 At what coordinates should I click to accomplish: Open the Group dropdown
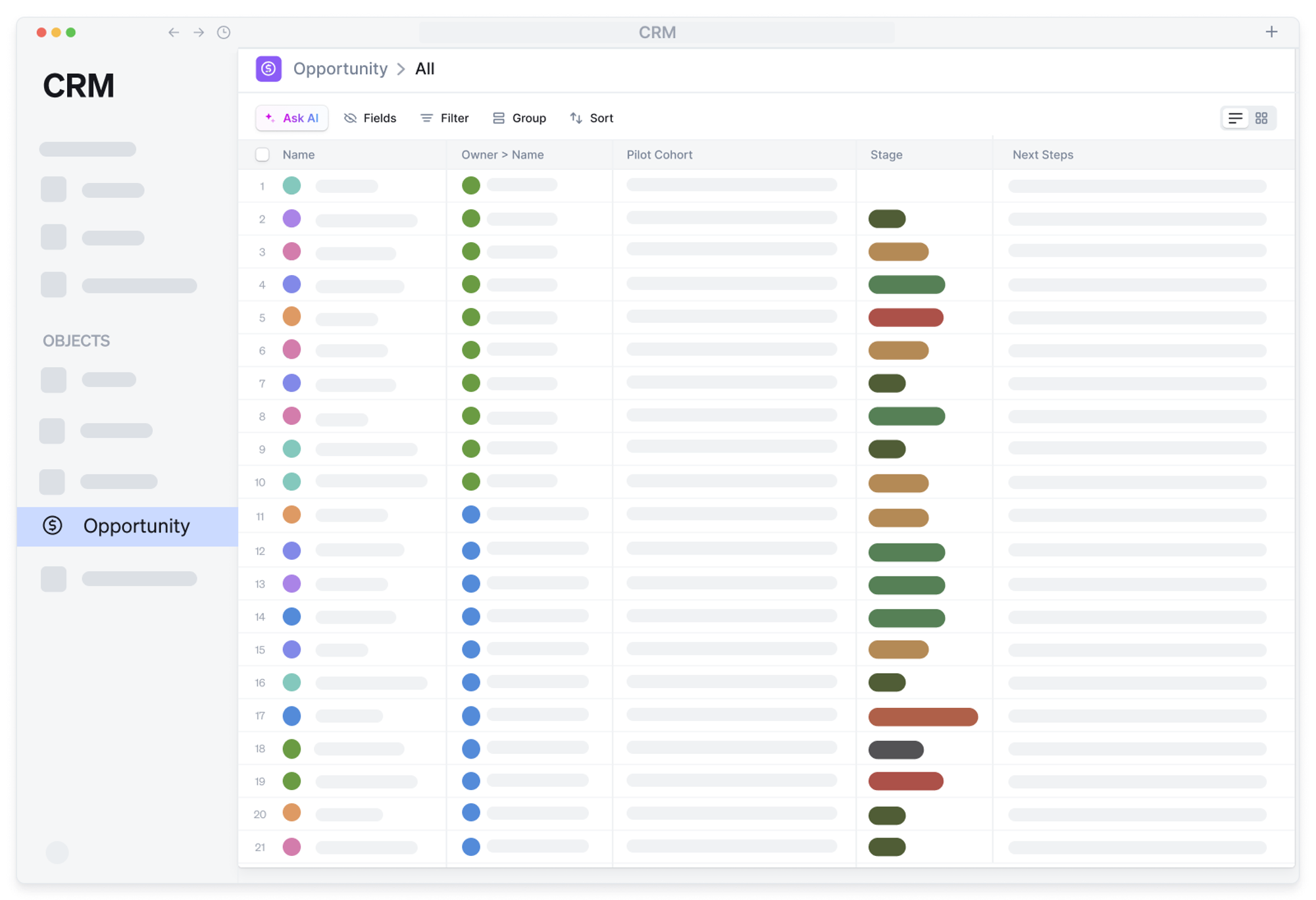[x=520, y=118]
